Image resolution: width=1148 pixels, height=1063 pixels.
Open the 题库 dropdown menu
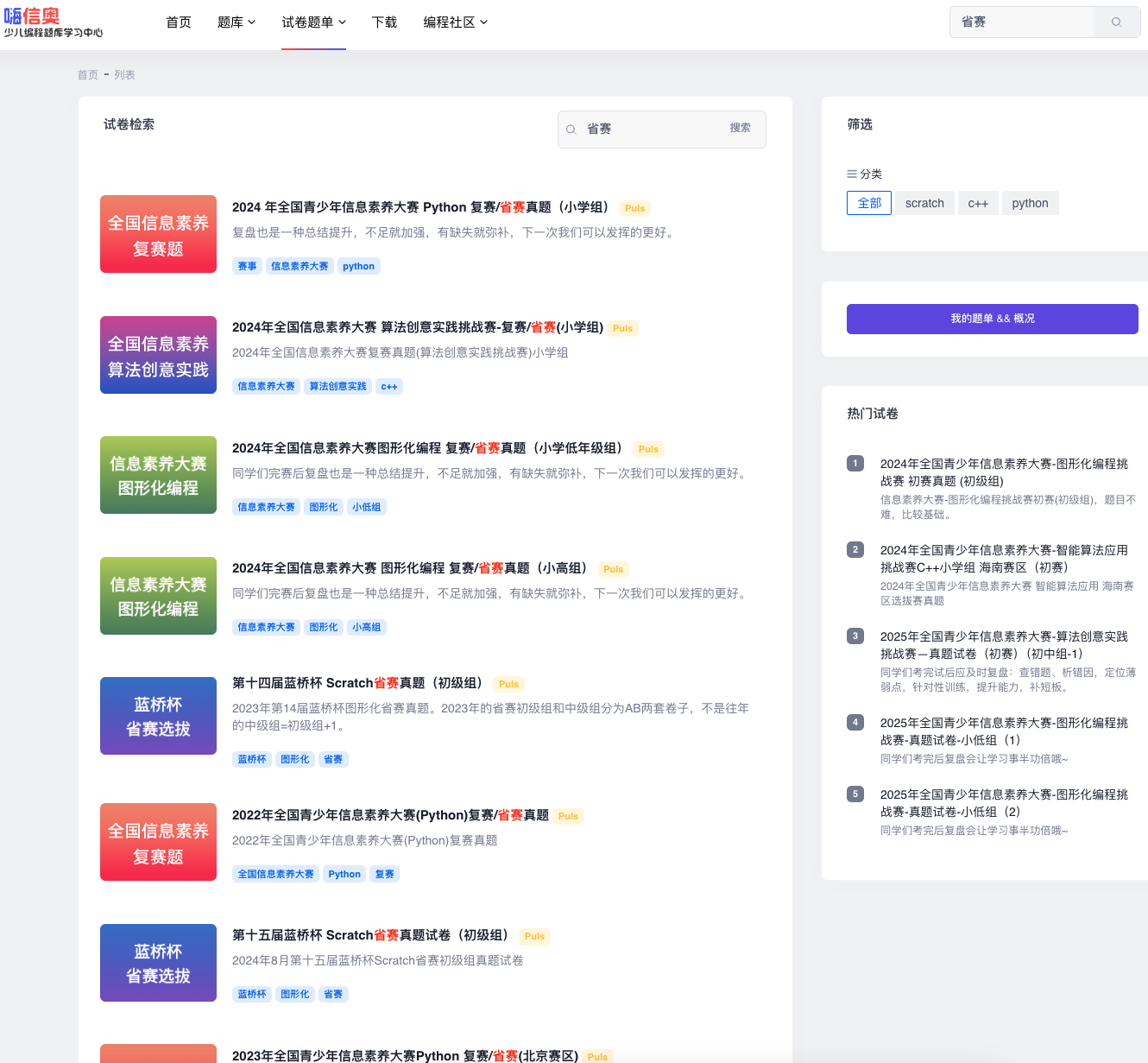237,22
